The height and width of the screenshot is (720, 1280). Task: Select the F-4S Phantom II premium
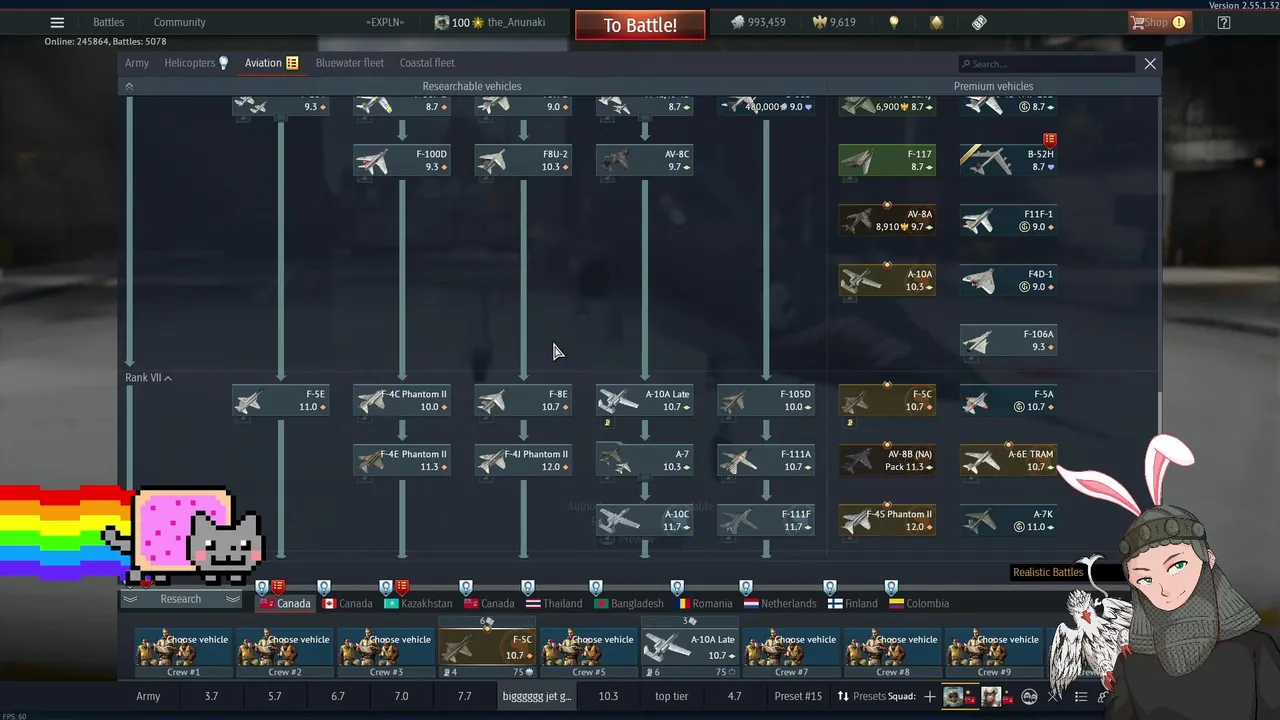point(887,520)
